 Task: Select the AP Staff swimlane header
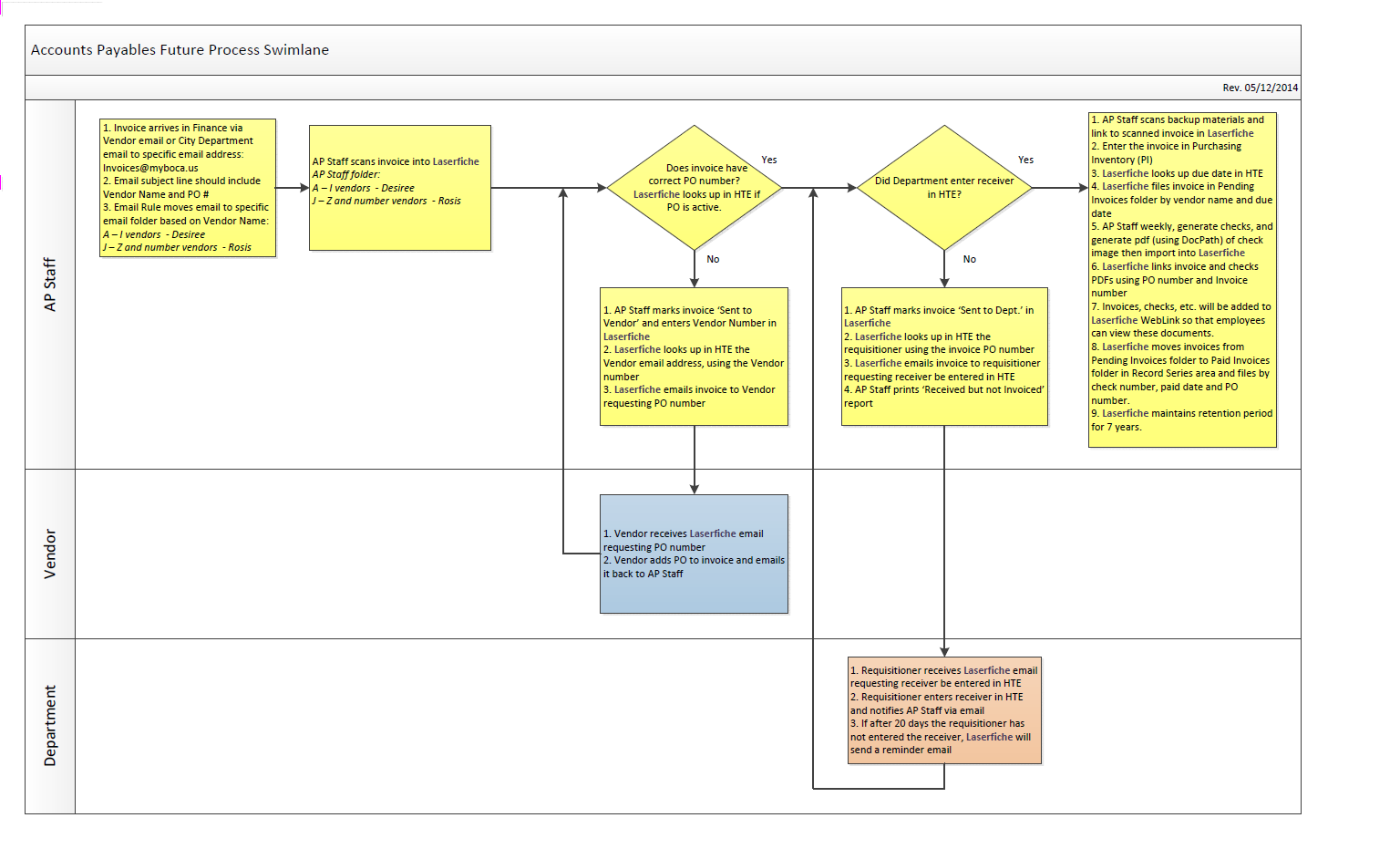coord(50,285)
